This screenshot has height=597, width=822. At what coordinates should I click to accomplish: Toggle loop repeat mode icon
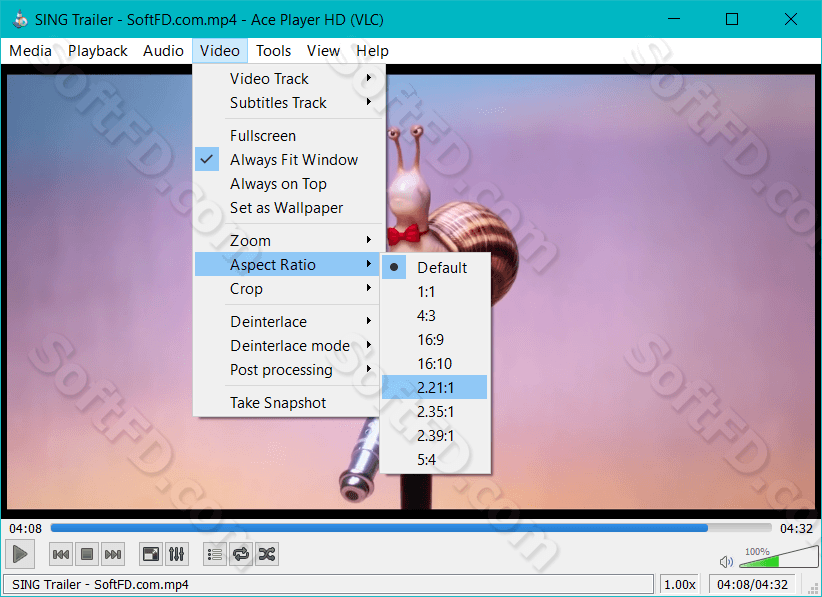tap(241, 555)
